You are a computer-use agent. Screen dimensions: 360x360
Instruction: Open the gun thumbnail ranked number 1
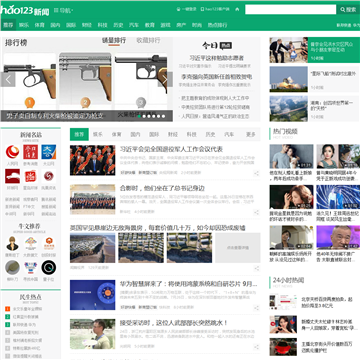click(x=30, y=79)
